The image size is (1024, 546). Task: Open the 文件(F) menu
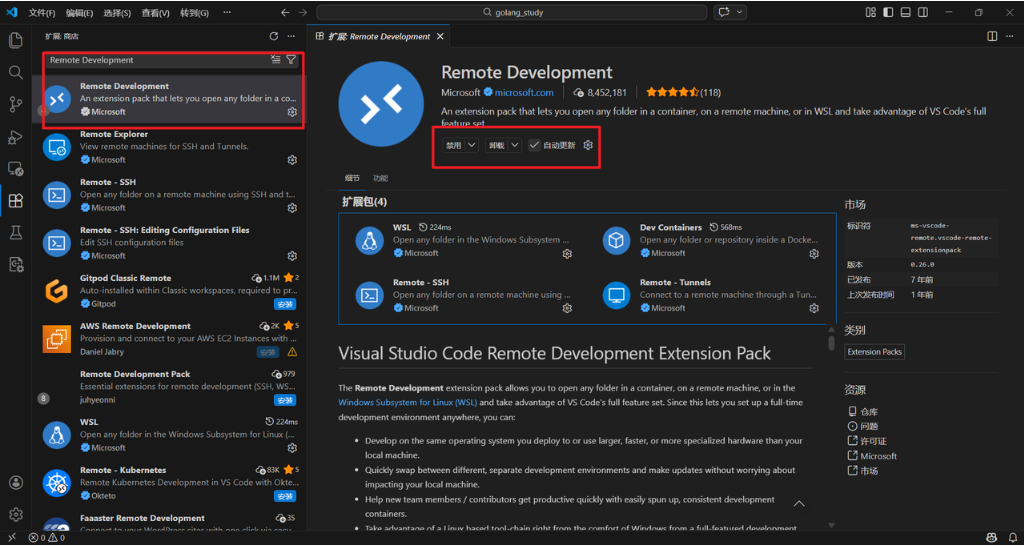coord(42,13)
